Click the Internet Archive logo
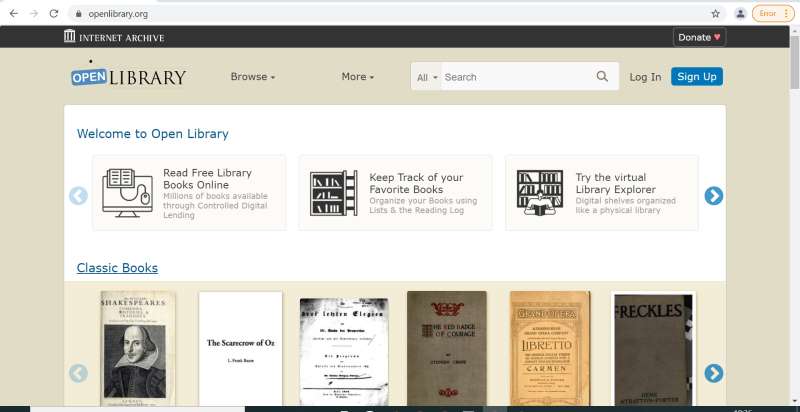The image size is (800, 412). [x=113, y=37]
